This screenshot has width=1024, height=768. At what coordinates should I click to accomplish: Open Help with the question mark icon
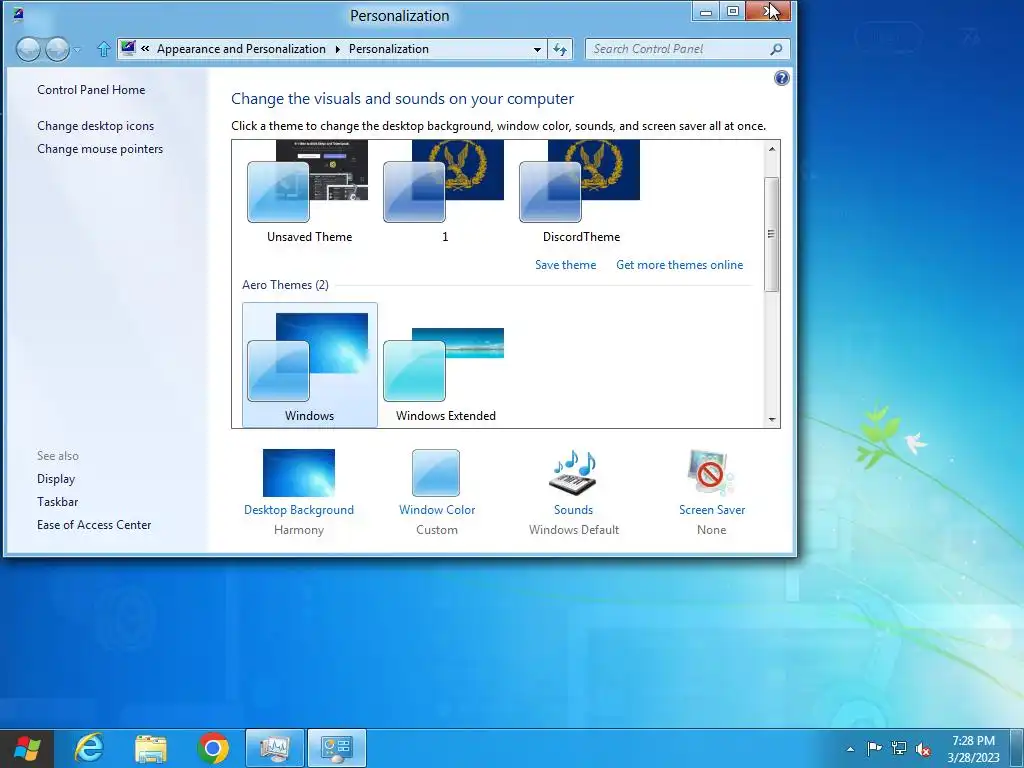[x=781, y=78]
